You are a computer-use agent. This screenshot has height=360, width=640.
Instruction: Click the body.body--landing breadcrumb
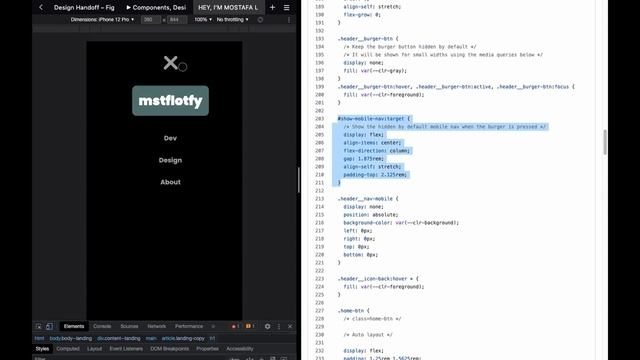[x=71, y=338]
